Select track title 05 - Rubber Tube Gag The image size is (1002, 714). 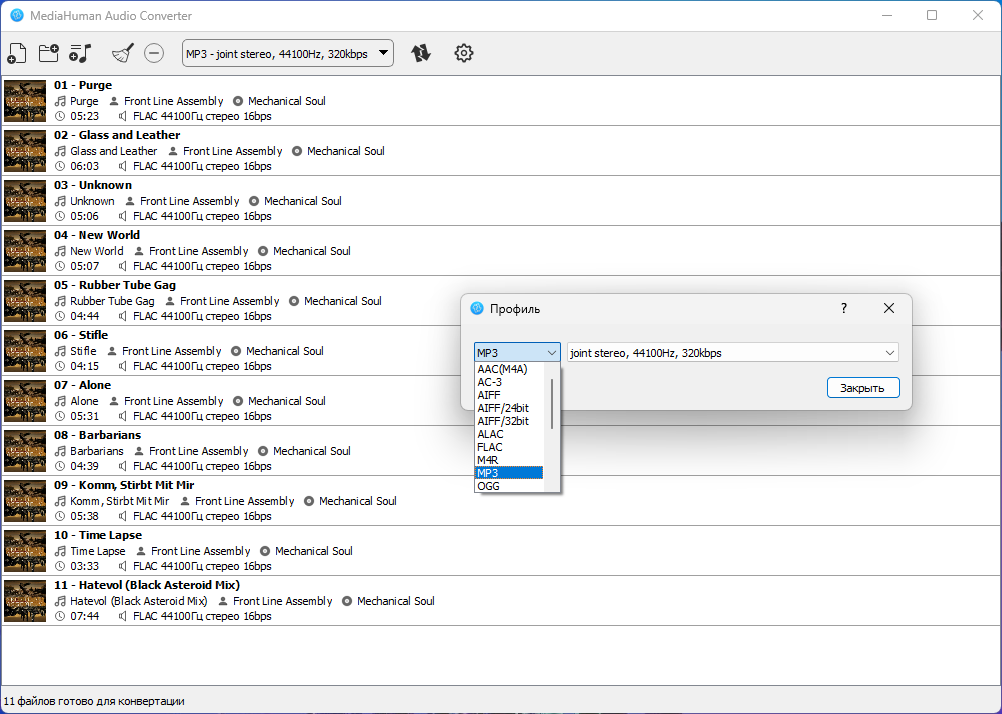click(x=115, y=285)
